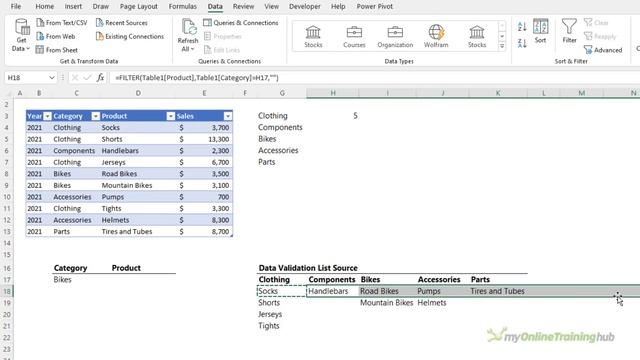Screen dimensions: 640x360
Task: Select the Data Validation List Source heading
Action: 308,268
